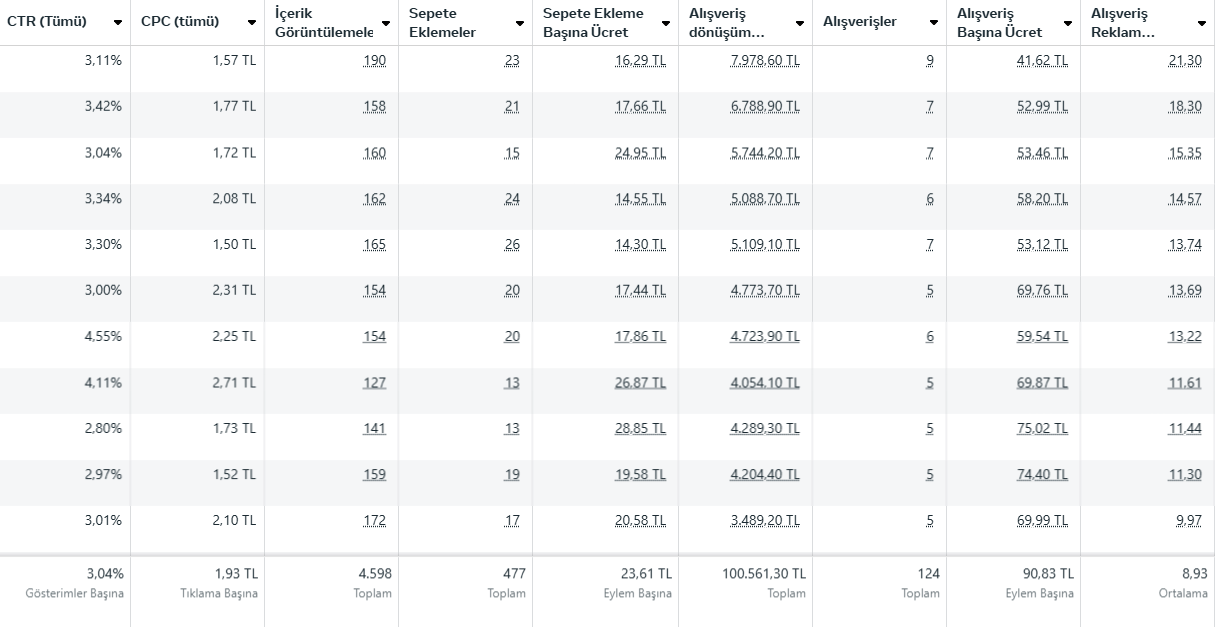Click the 172 content views value
Viewport: 1215px width, 627px height.
point(374,521)
